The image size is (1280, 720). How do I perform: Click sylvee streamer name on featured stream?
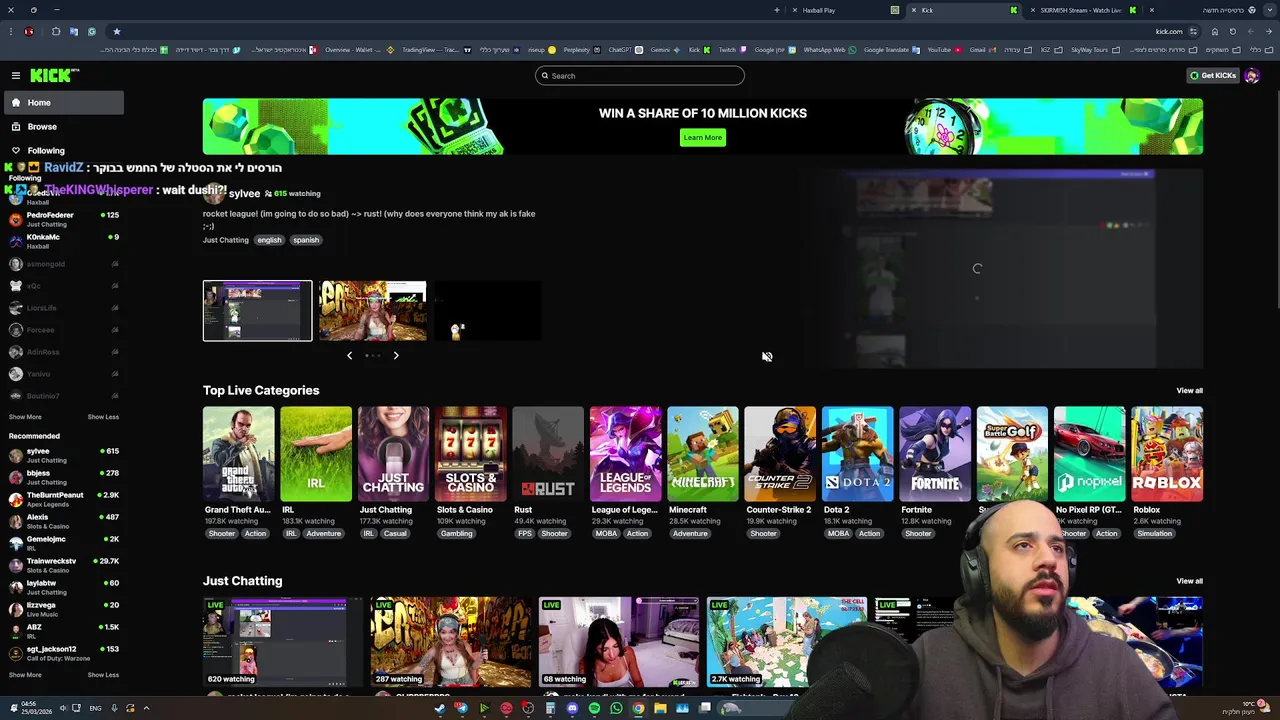tap(244, 193)
